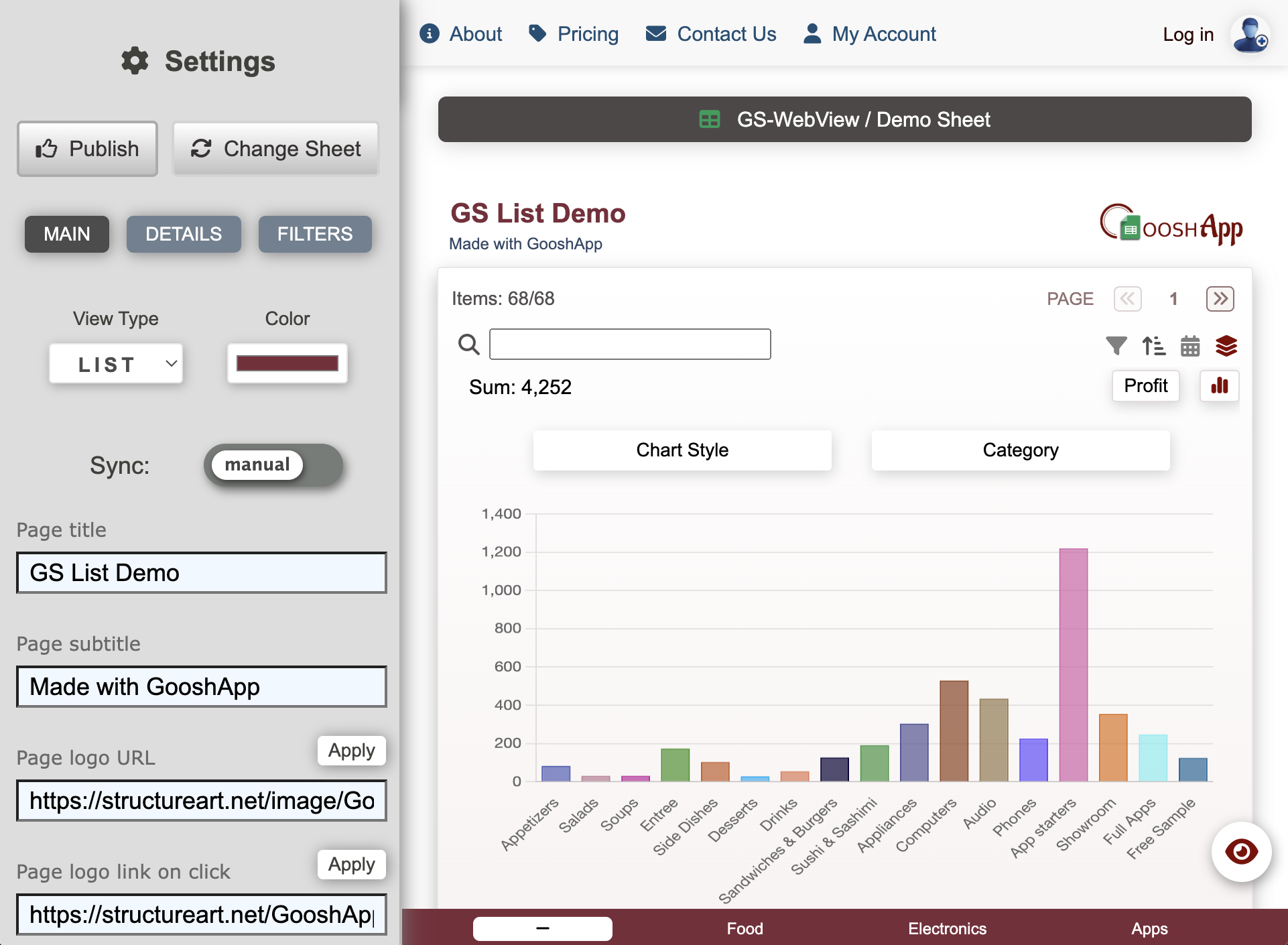Image resolution: width=1288 pixels, height=945 pixels.
Task: Toggle the Profit metric button
Action: point(1145,386)
